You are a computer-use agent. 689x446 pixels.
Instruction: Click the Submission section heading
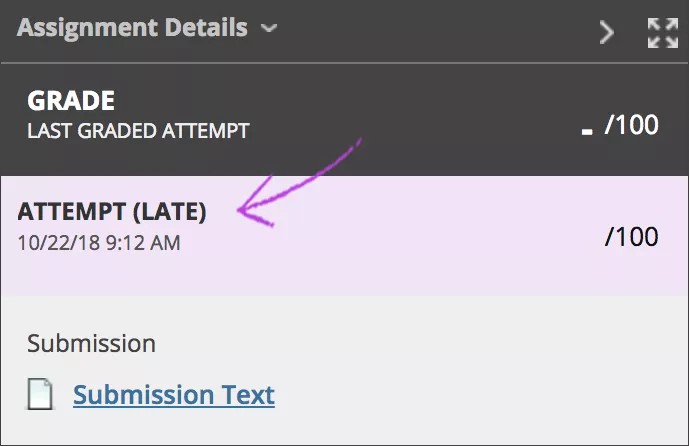(91, 344)
